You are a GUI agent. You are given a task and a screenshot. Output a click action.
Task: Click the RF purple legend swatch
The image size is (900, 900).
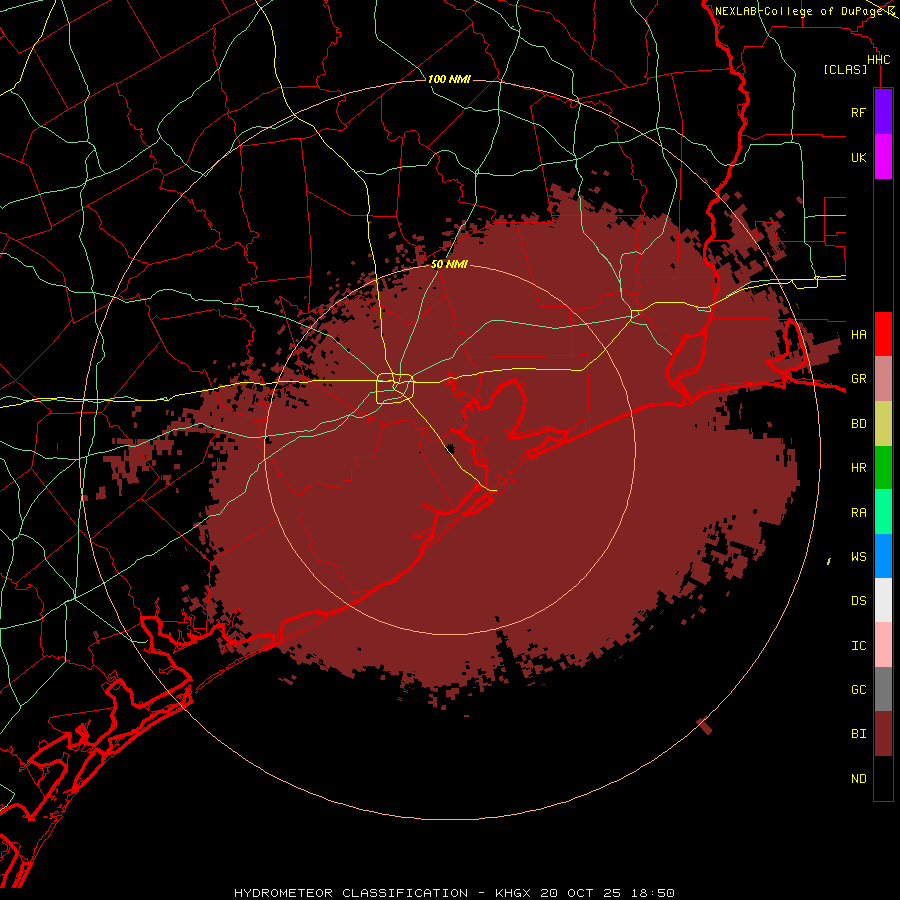(x=883, y=112)
